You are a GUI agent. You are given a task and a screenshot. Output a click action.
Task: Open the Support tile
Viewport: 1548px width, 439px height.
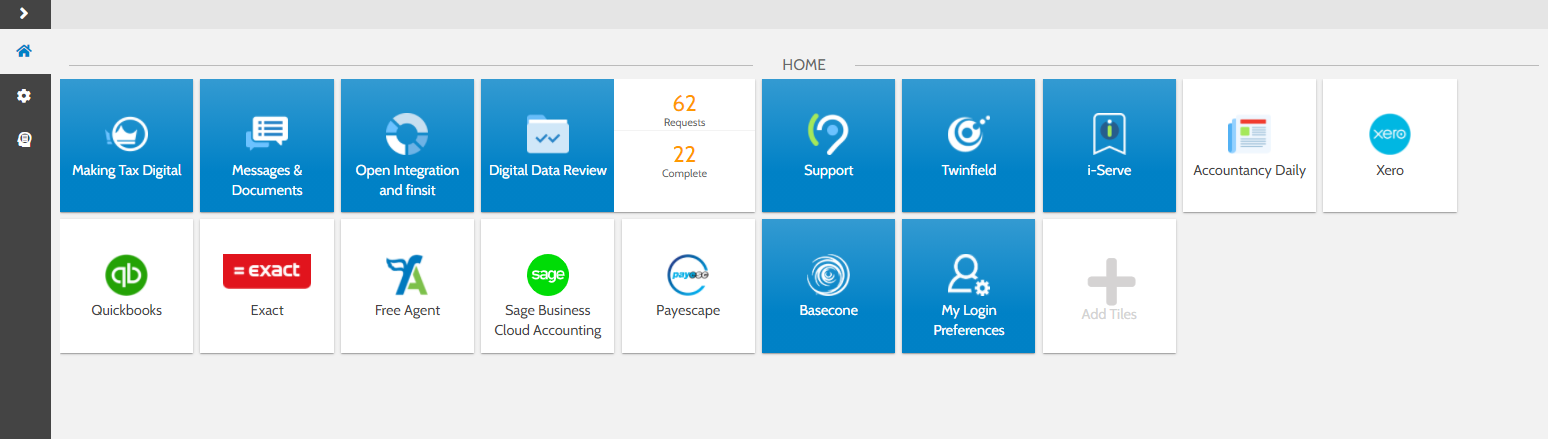pos(828,146)
